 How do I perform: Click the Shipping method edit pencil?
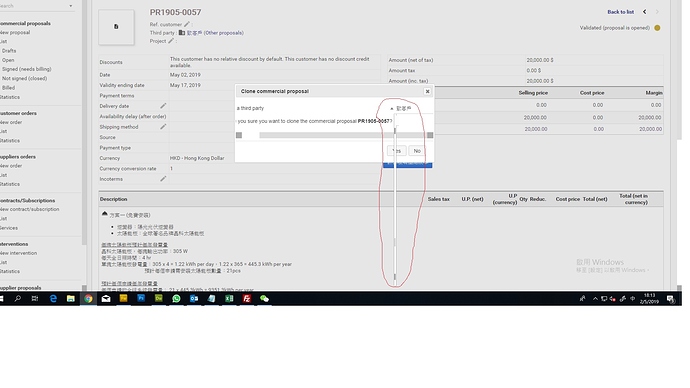click(x=163, y=127)
